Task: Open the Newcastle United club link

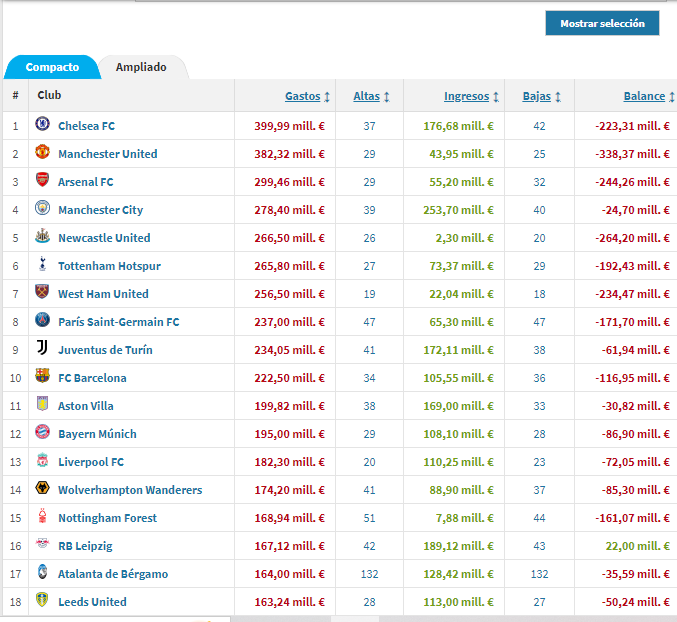Action: tap(104, 238)
